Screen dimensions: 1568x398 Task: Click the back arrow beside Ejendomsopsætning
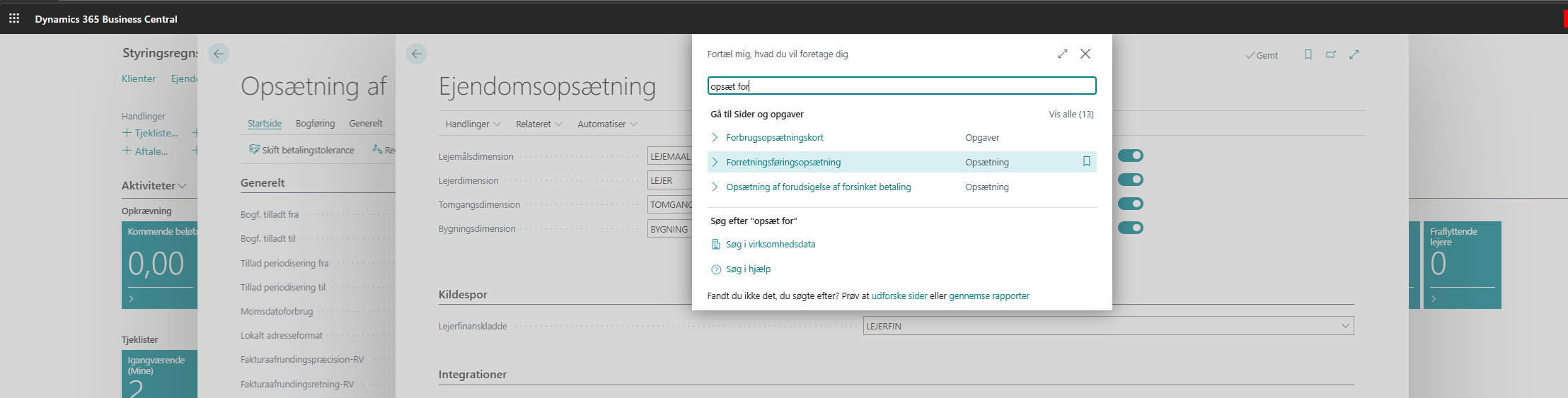pyautogui.click(x=417, y=54)
